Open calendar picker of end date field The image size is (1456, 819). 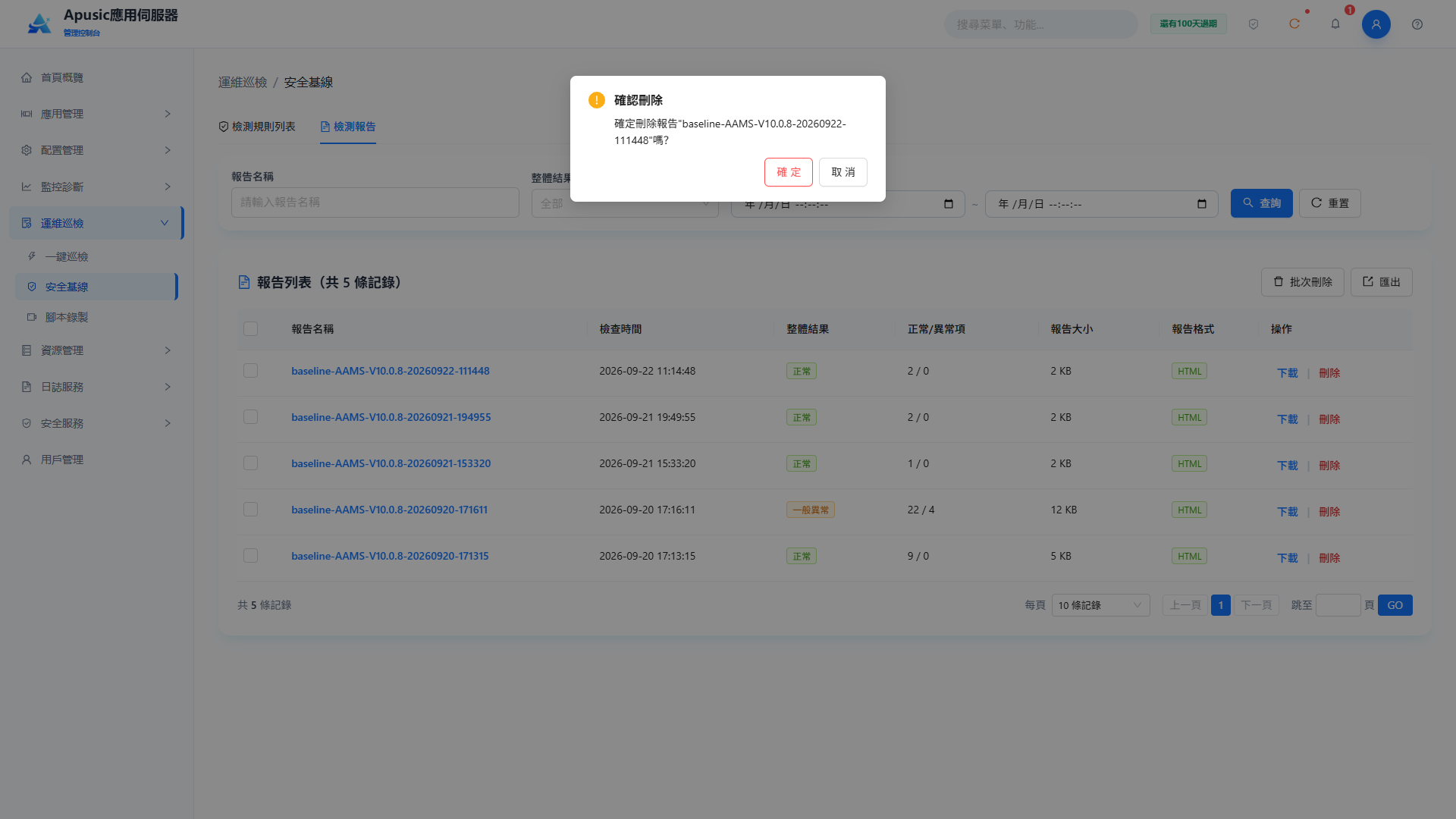[x=1202, y=204]
